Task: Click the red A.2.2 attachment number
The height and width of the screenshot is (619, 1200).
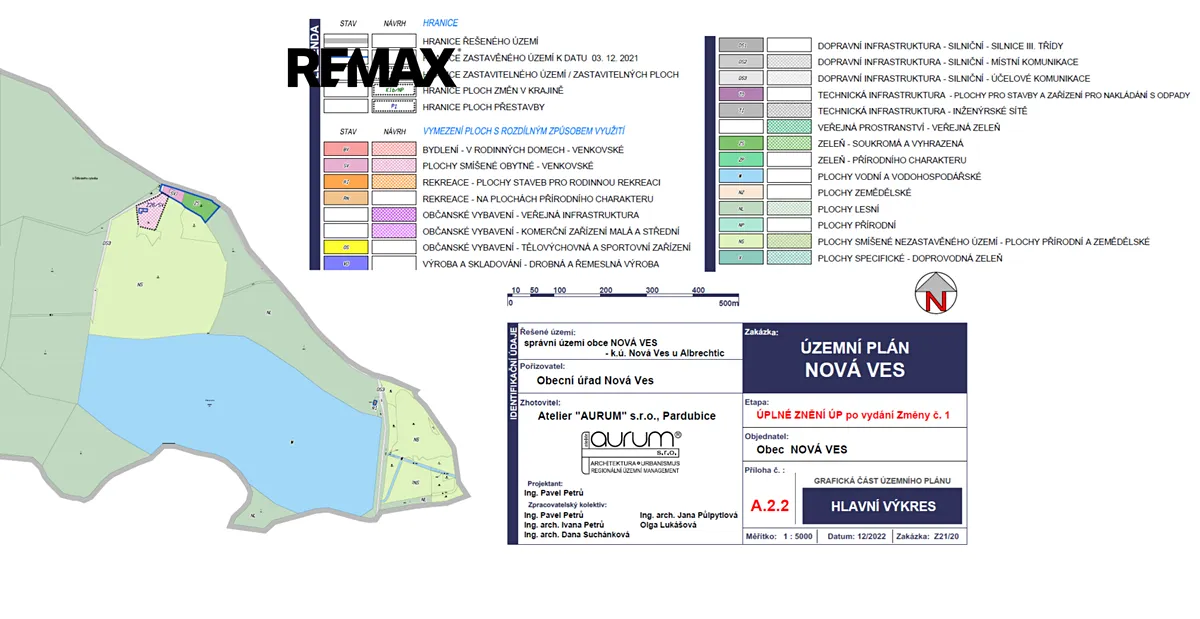Action: point(769,506)
